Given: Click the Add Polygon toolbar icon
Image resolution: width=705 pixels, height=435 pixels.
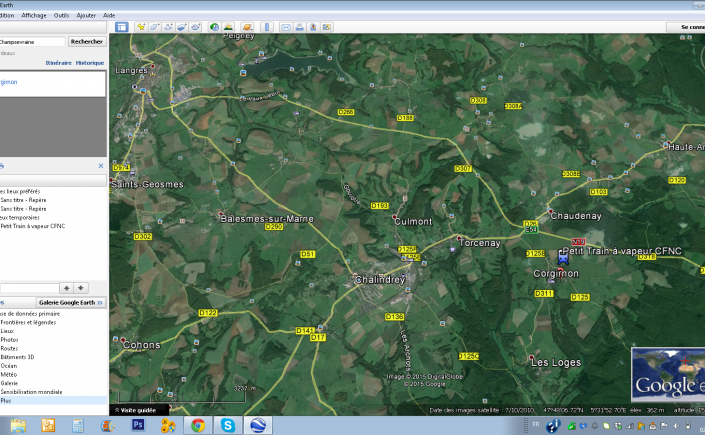Looking at the screenshot, I should click(155, 26).
